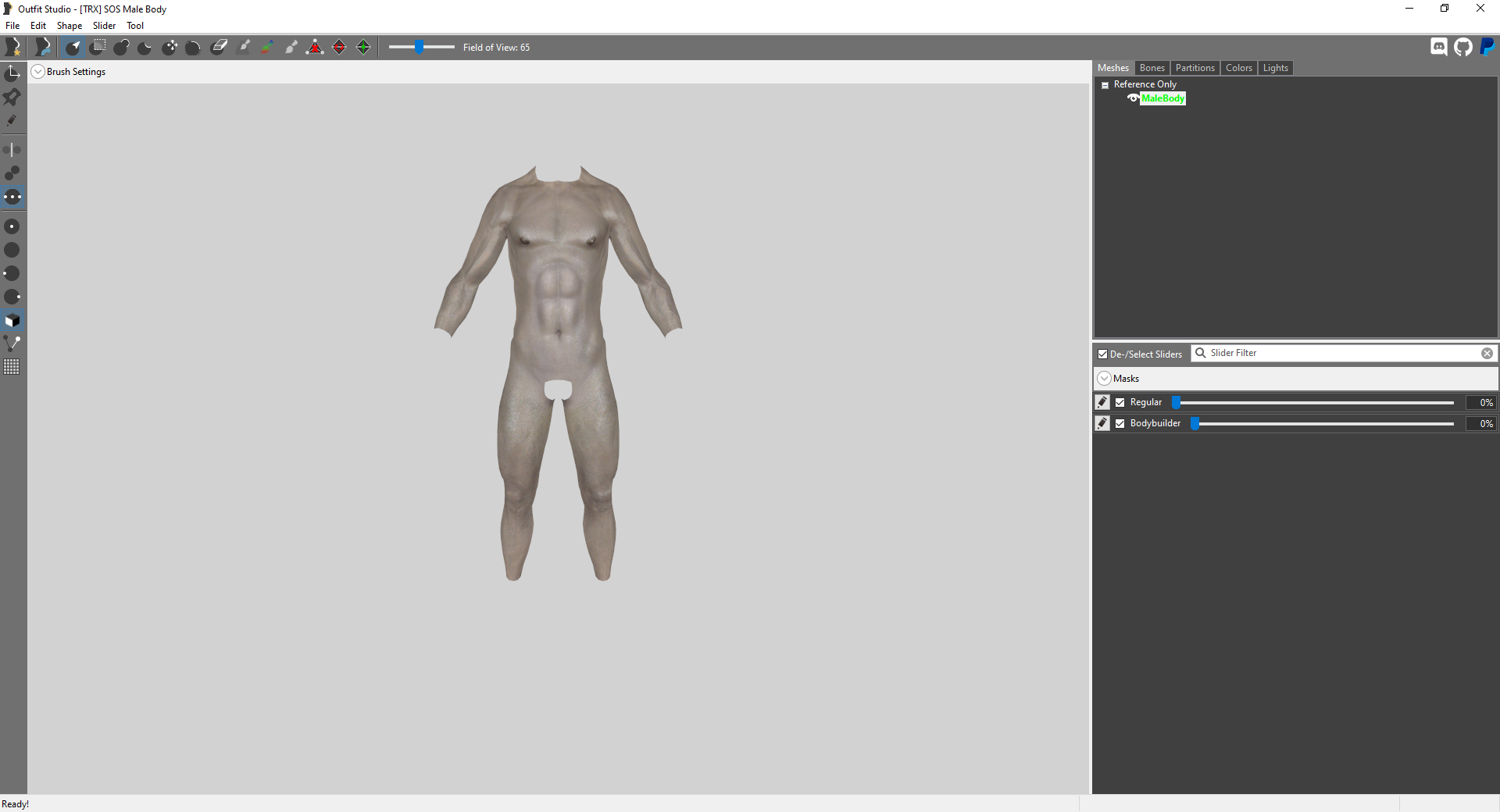Toggle the Pivot pushpin tool
Viewport: 1500px width, 812px height.
pos(12,97)
